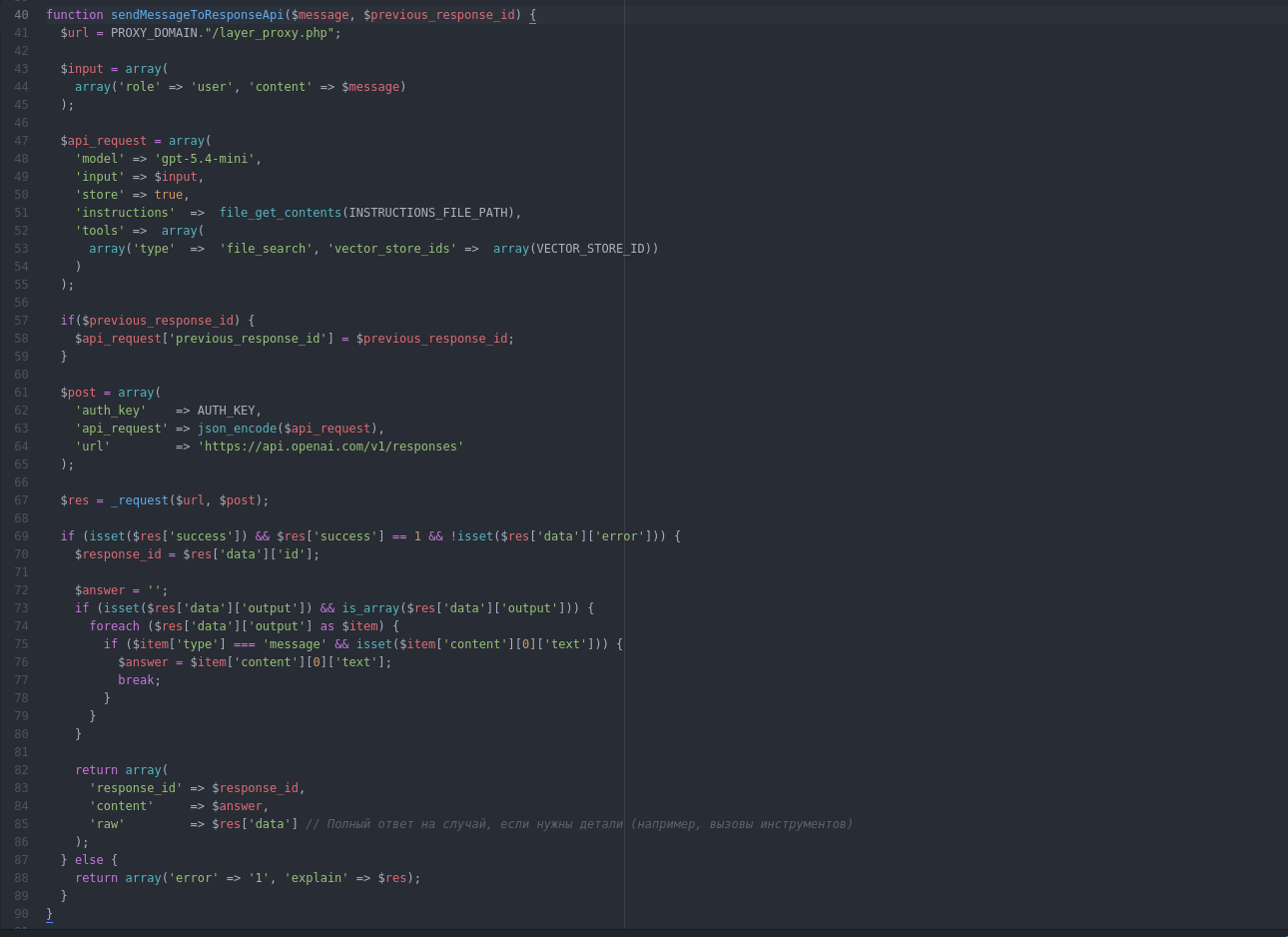
Task: Click the 'role' string key
Action: [139, 87]
